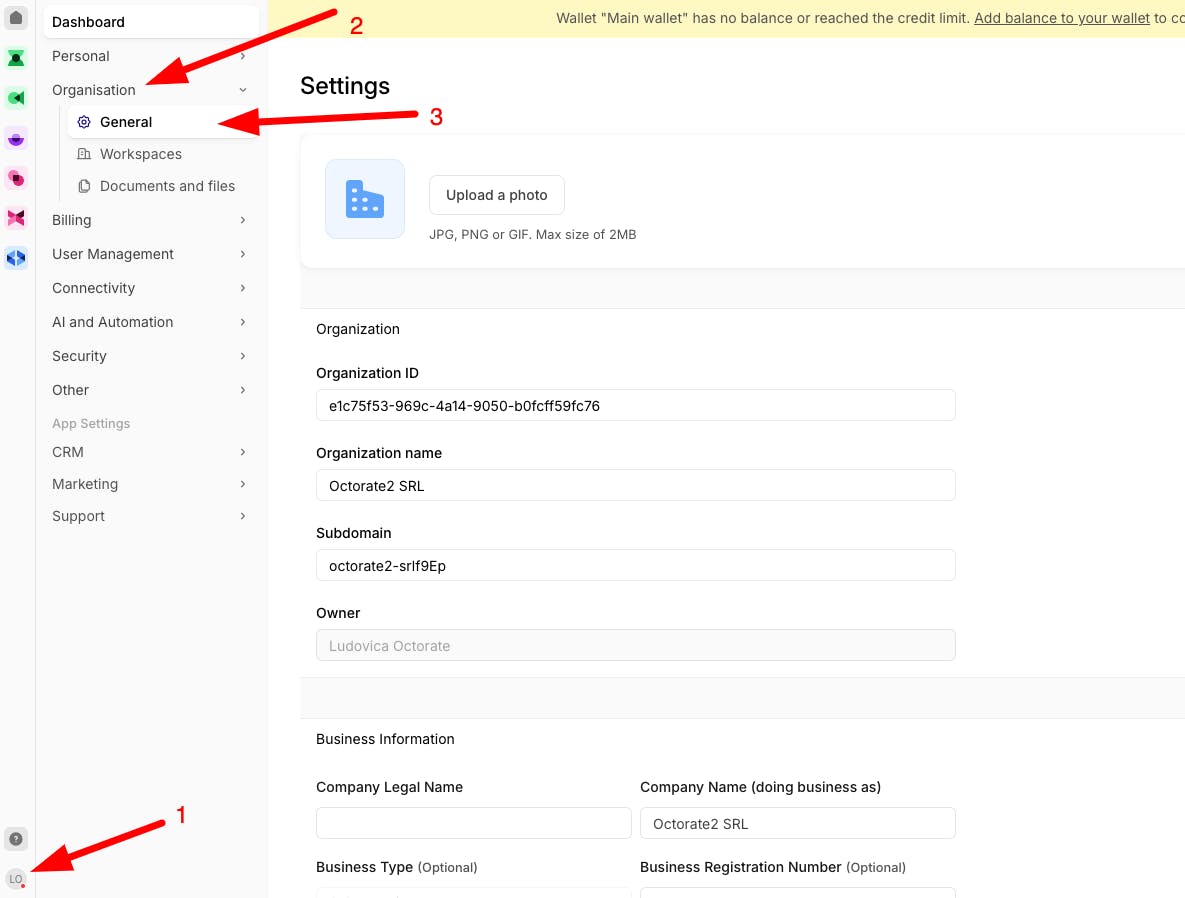
Task: Open the green video meetings app icon
Action: 16,98
